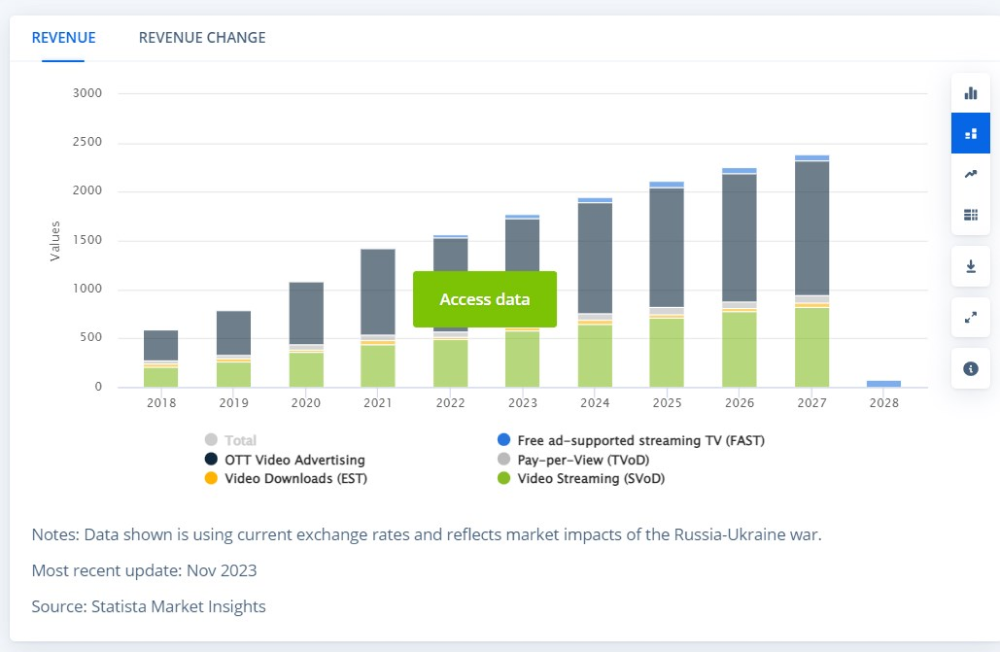The height and width of the screenshot is (652, 1000).
Task: Open the Revenue tab
Action: coord(64,38)
